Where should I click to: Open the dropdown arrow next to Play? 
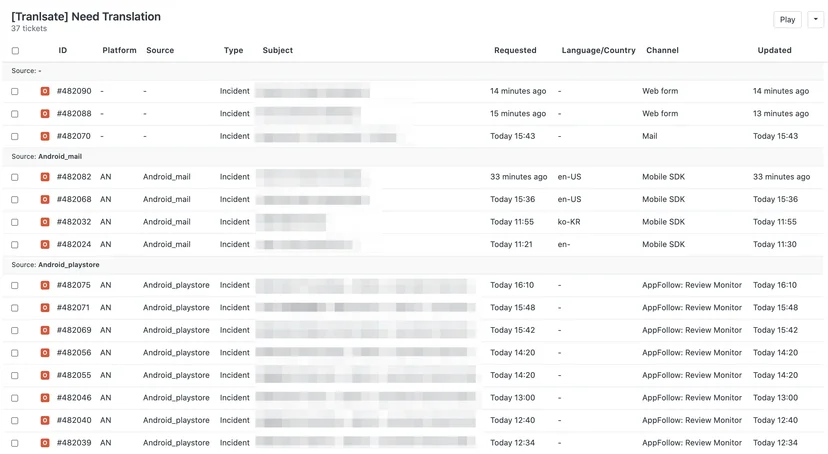pyautogui.click(x=815, y=20)
